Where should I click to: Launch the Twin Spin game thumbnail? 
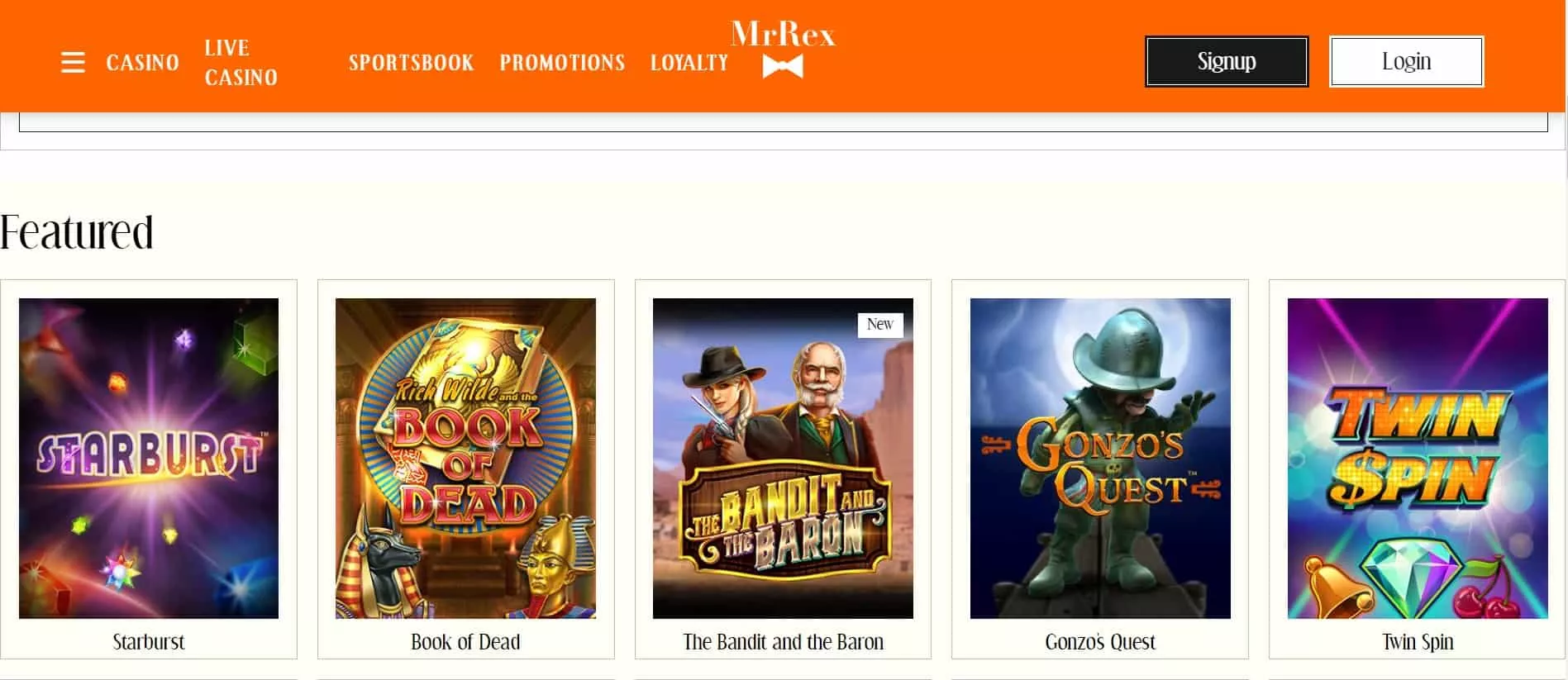[x=1418, y=458]
